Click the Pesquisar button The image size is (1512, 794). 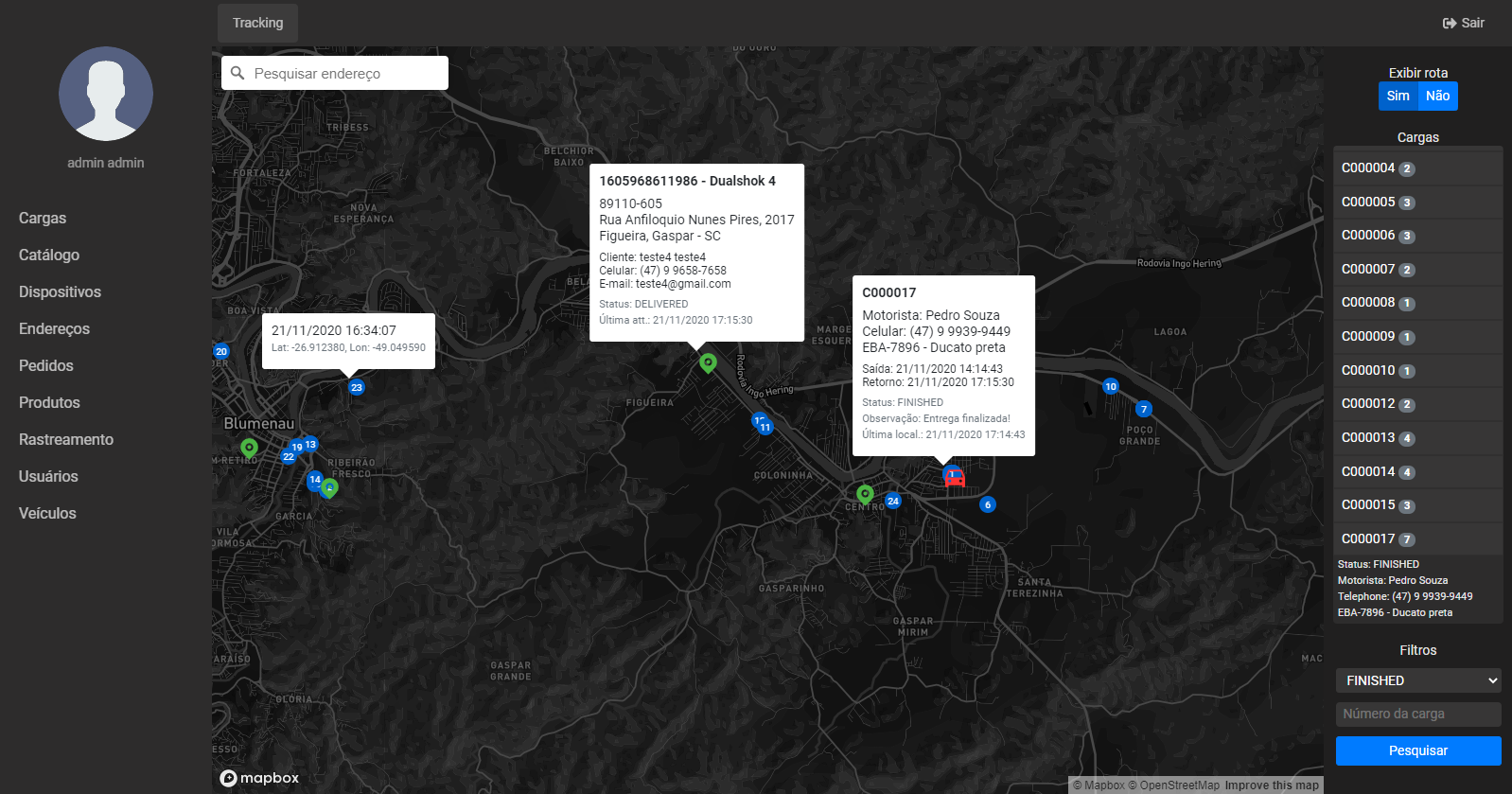pyautogui.click(x=1418, y=750)
